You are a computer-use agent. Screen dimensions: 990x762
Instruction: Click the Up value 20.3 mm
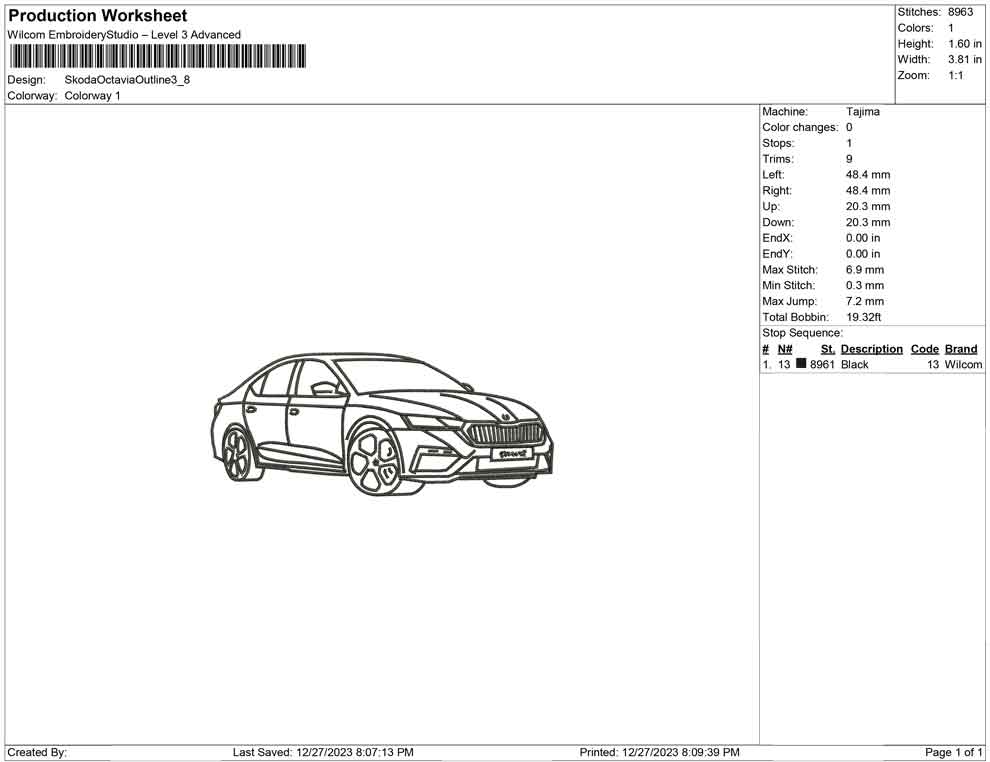[x=868, y=206]
